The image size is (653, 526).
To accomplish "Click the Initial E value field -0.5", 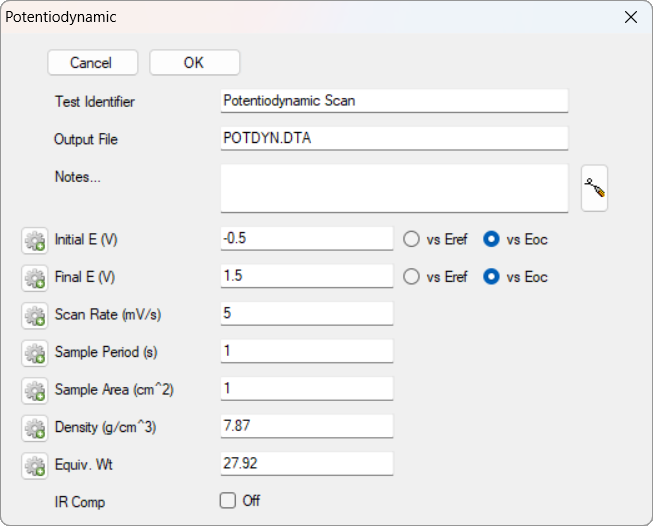I will [x=307, y=239].
